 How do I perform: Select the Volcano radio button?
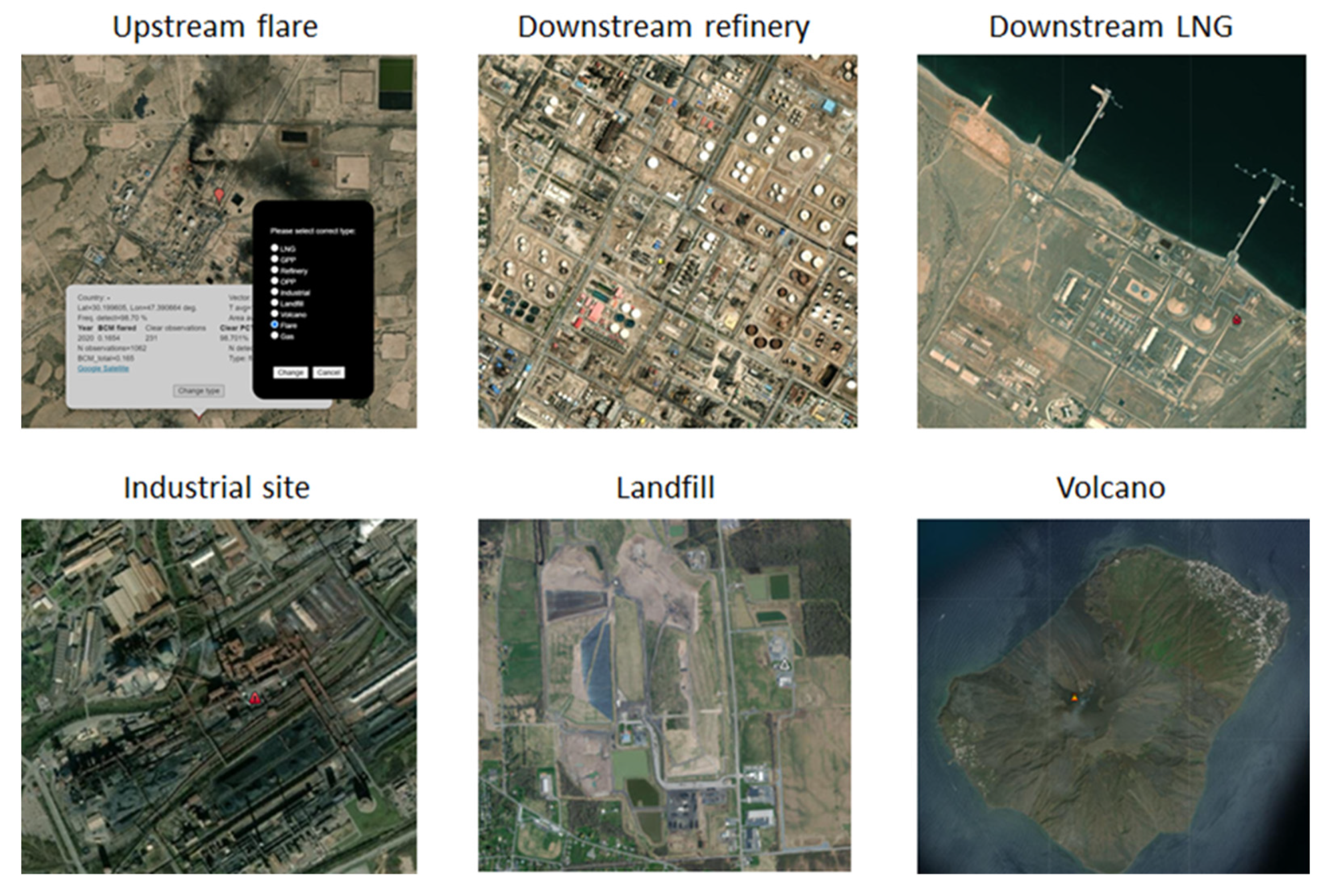(x=275, y=314)
